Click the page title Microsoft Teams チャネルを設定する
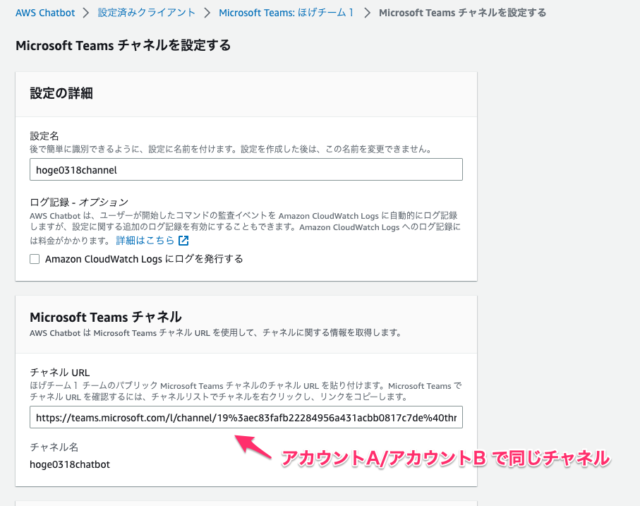The width and height of the screenshot is (640, 506). tap(123, 45)
